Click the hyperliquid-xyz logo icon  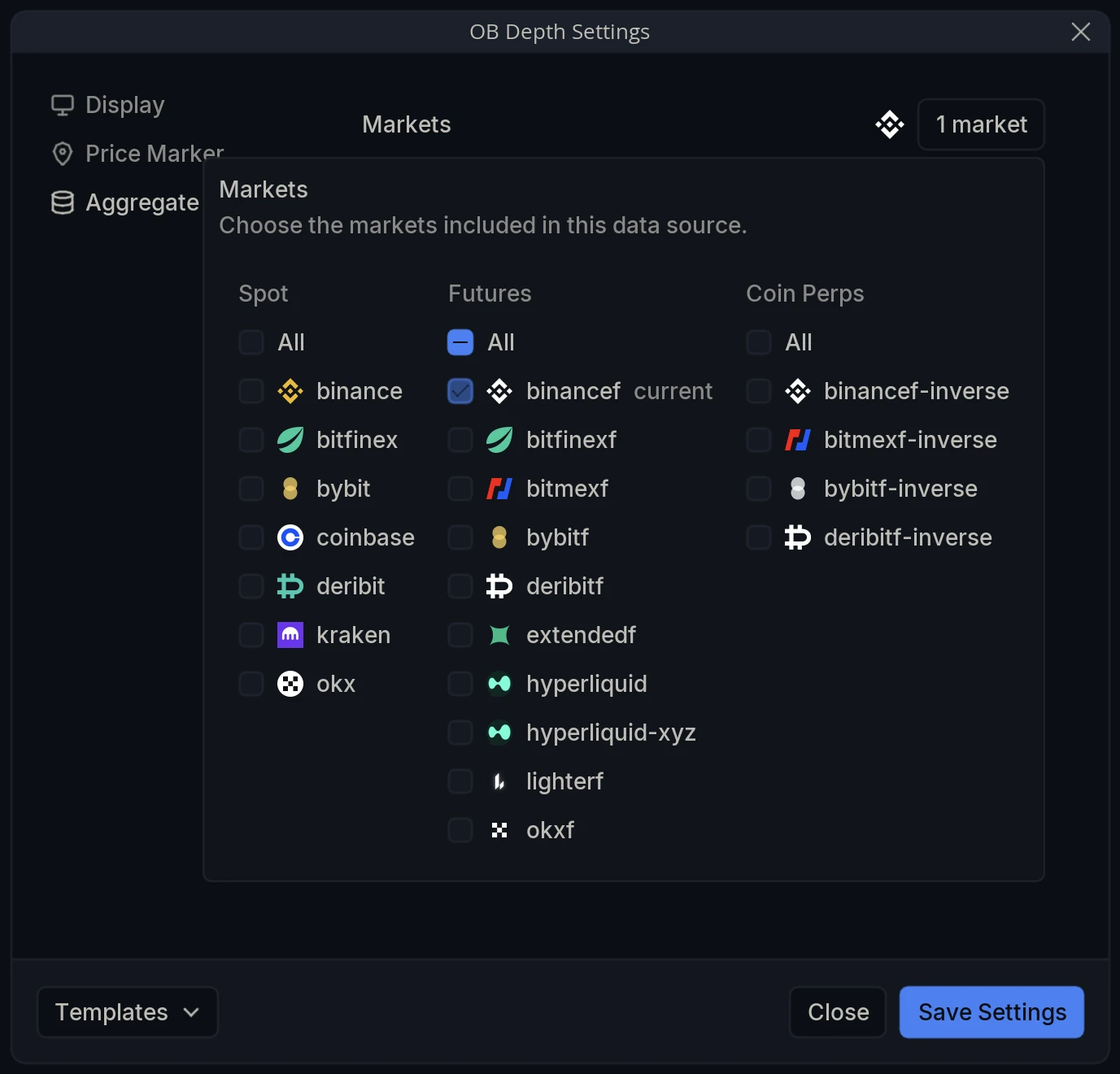pos(499,733)
